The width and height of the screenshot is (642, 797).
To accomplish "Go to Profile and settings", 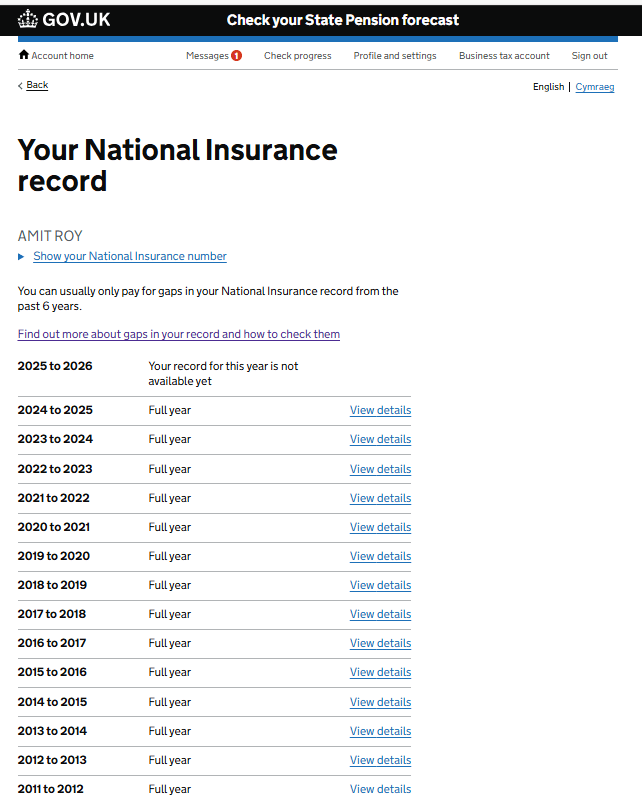I will [x=394, y=56].
